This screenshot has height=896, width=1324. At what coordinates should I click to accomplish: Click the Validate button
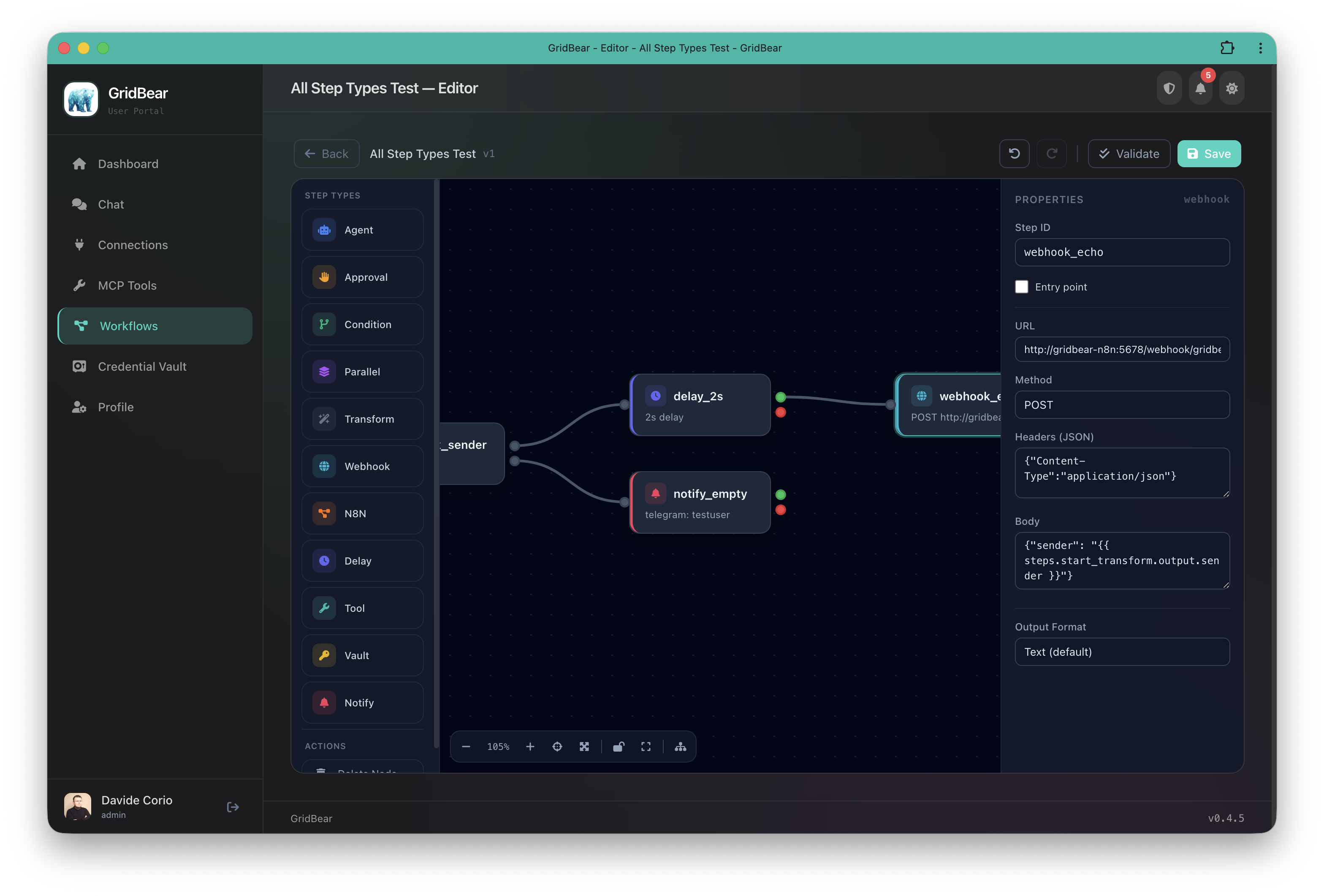click(x=1129, y=153)
